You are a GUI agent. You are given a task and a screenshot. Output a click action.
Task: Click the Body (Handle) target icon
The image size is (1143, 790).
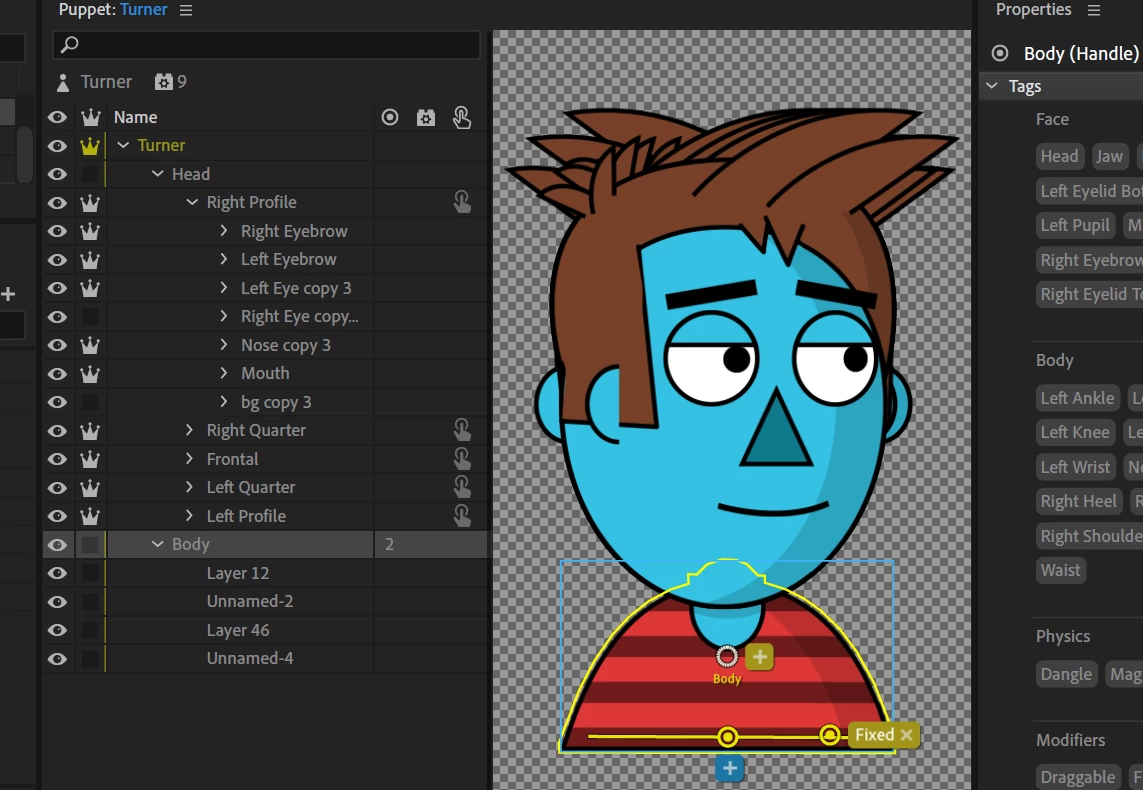1000,53
